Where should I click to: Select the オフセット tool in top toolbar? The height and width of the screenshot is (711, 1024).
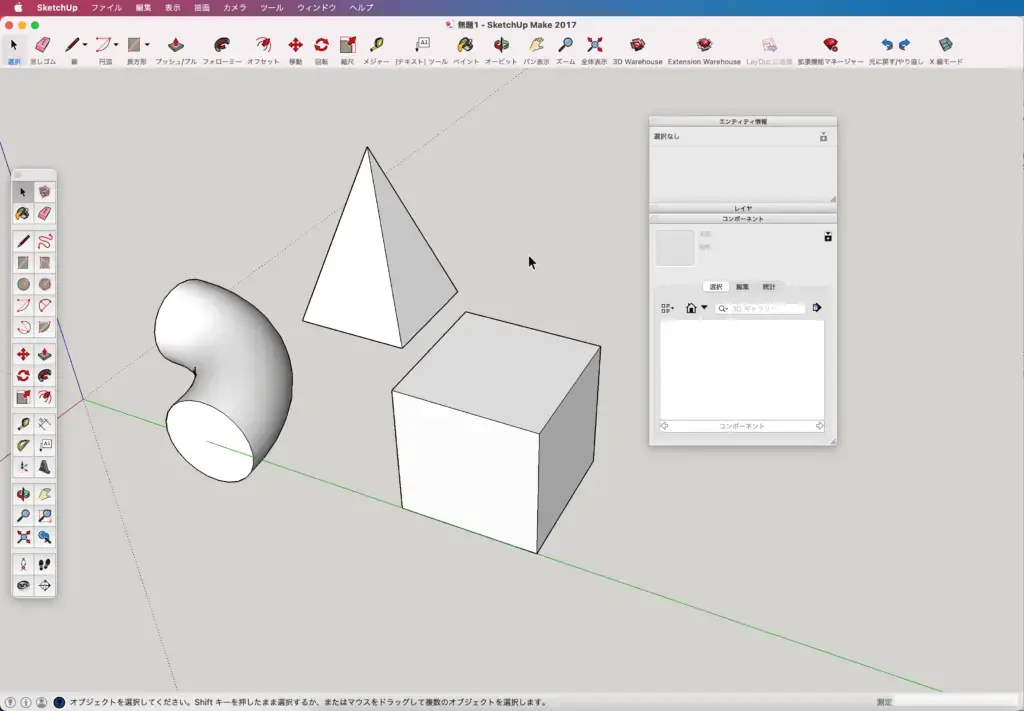pos(263,50)
